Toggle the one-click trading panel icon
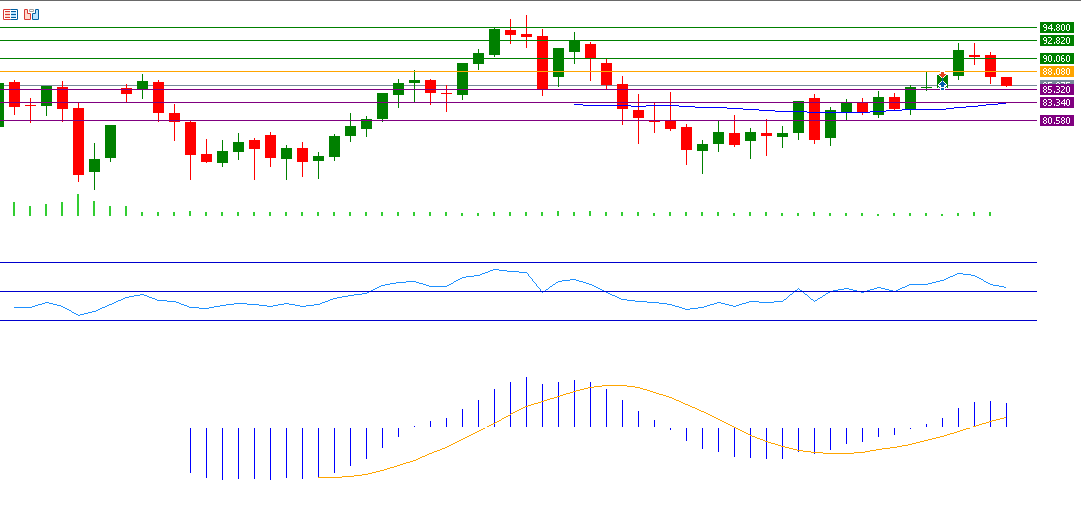The height and width of the screenshot is (508, 1081). [x=32, y=14]
